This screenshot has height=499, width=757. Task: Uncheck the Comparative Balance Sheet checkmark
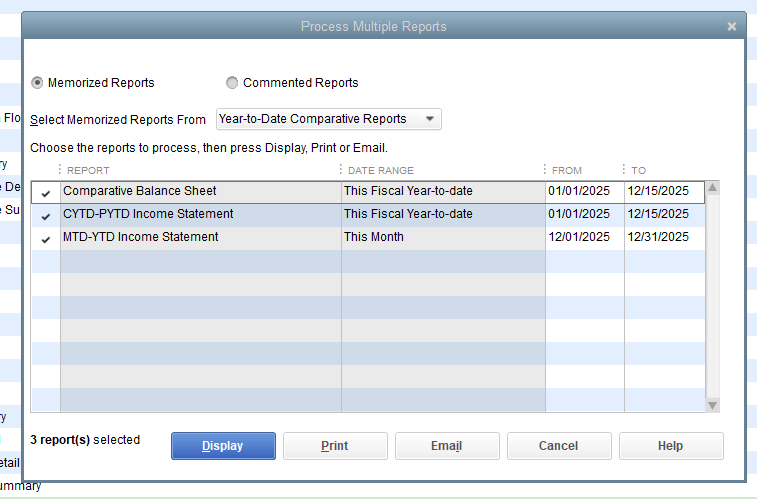coord(46,192)
